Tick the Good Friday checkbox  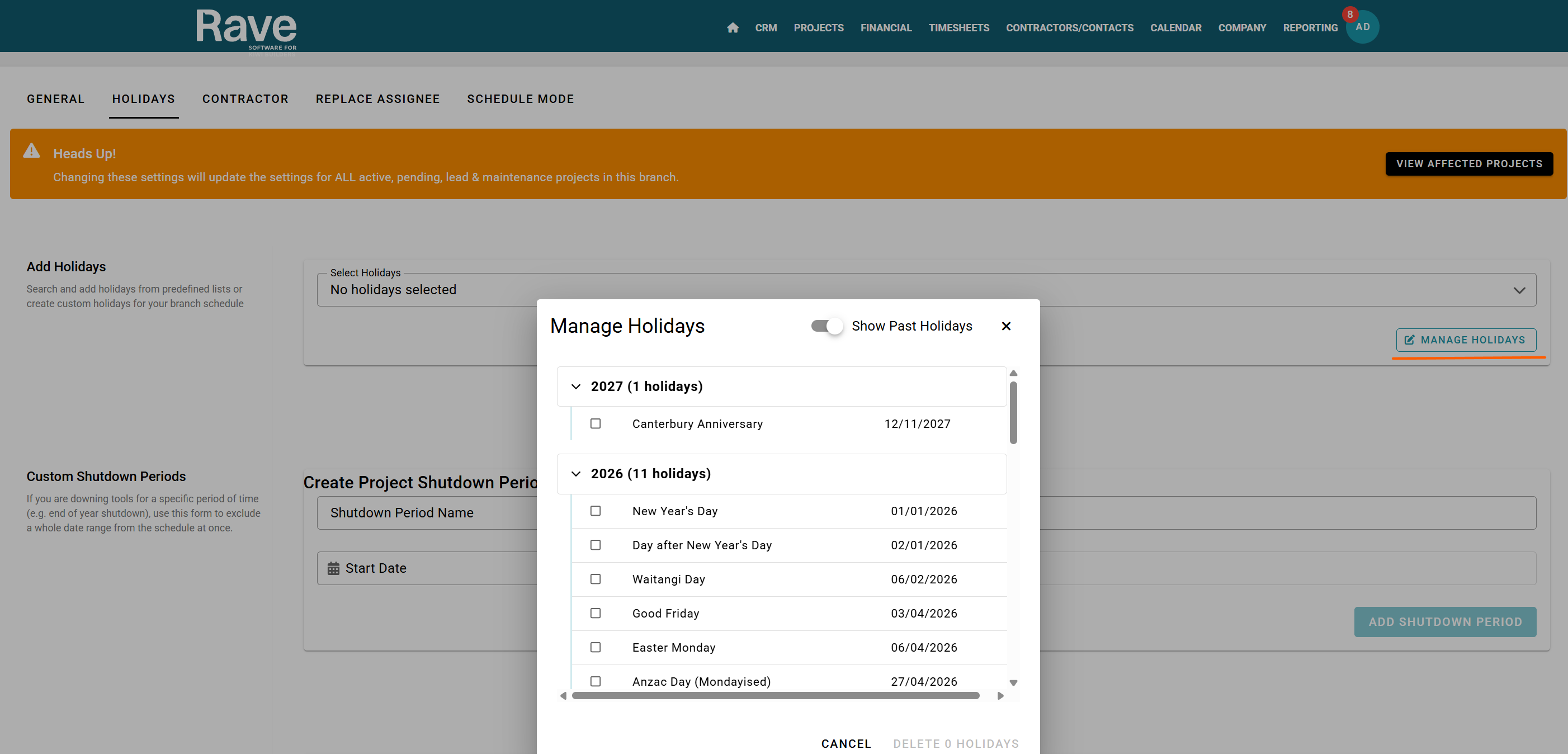click(596, 613)
